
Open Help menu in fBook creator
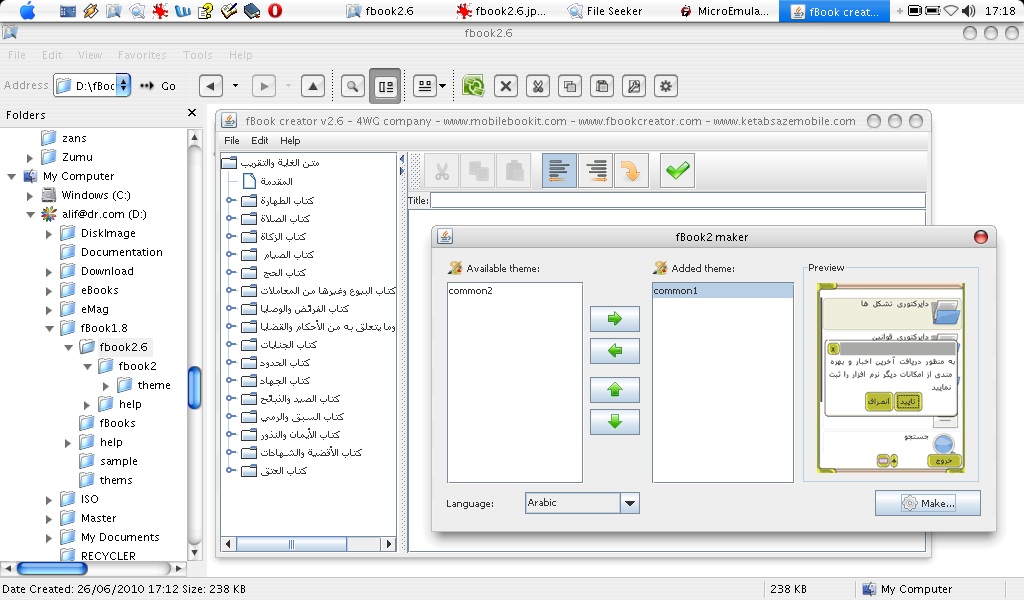[290, 140]
